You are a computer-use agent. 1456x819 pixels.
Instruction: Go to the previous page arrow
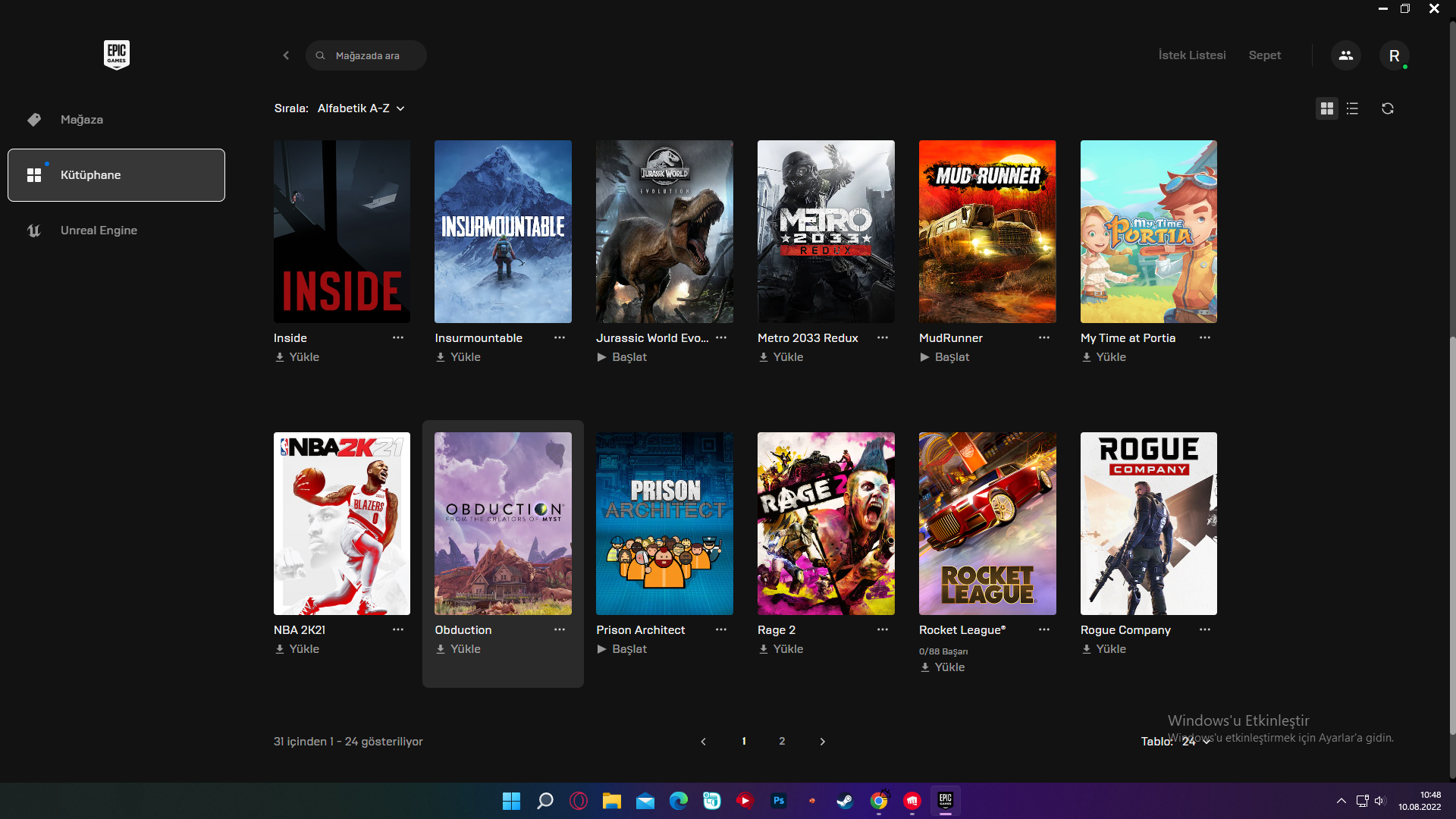(x=703, y=742)
